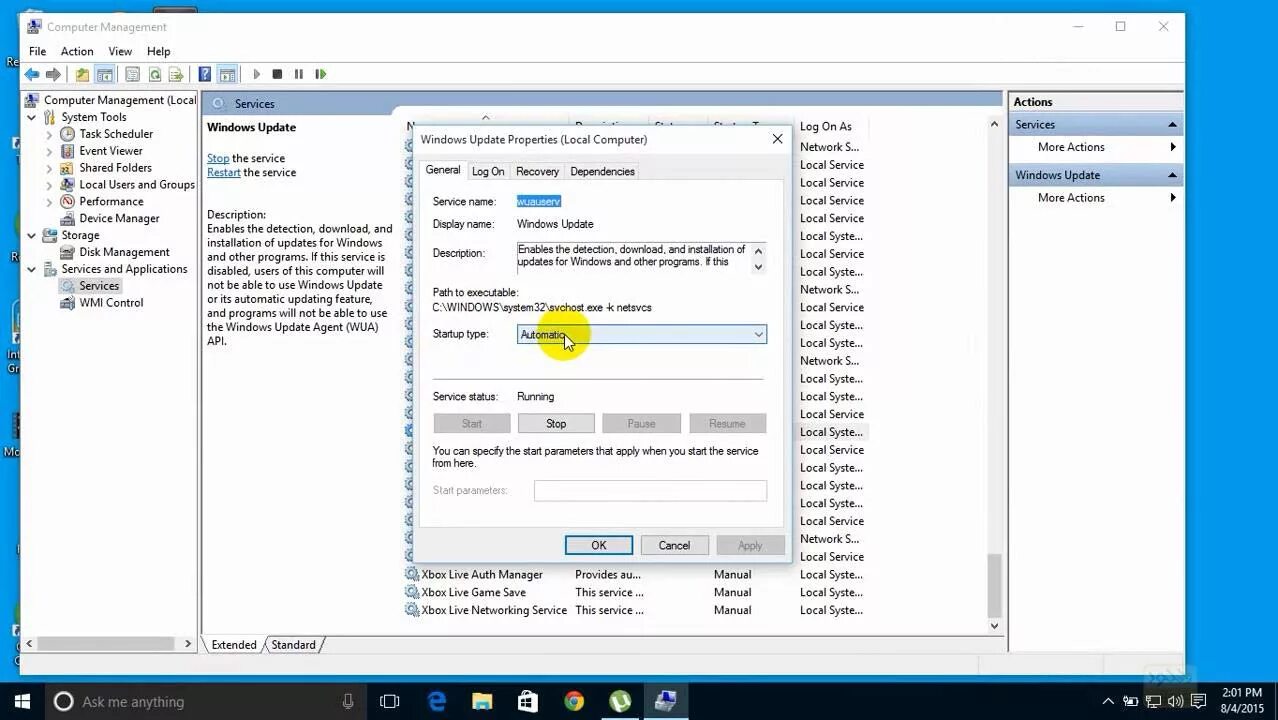Image resolution: width=1278 pixels, height=720 pixels.
Task: Collapse the System Tools tree node
Action: pos(32,117)
